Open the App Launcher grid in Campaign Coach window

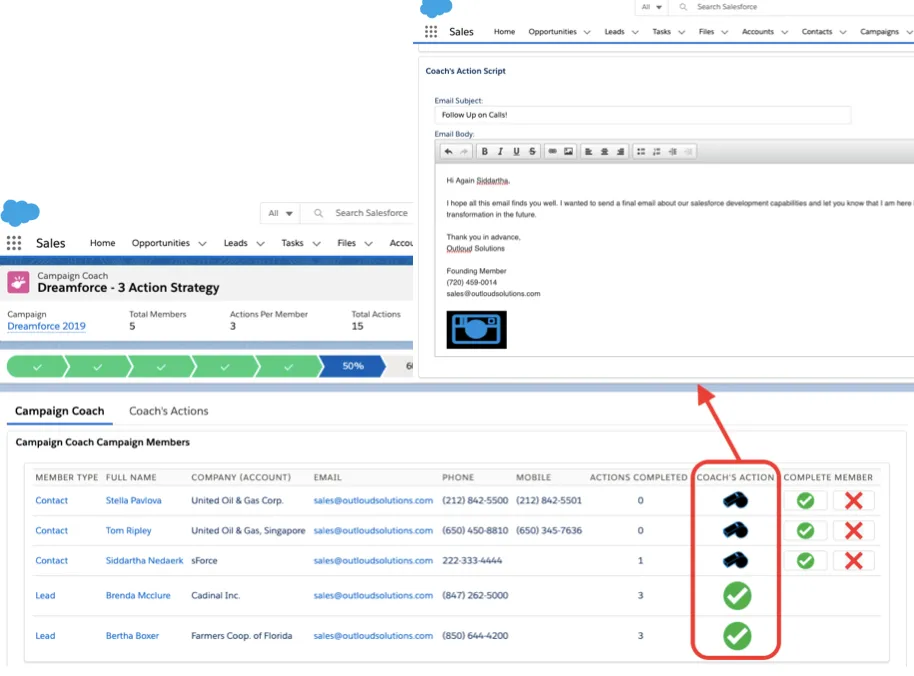pyautogui.click(x=14, y=243)
